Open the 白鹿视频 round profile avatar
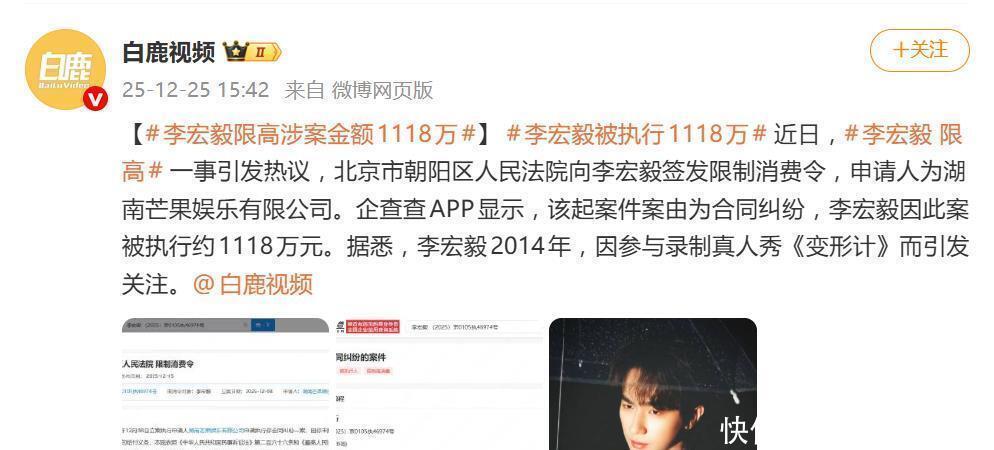 point(65,69)
